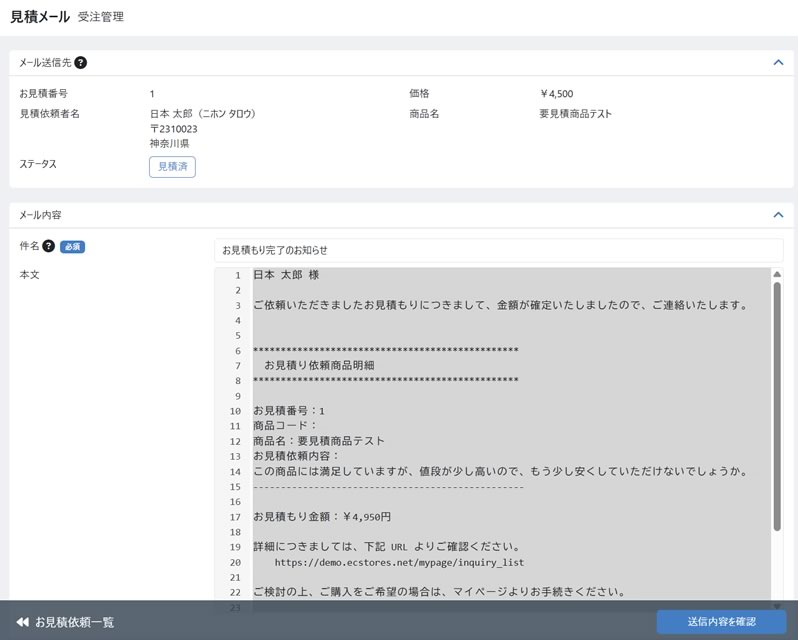Go back to お見積依頼一覧
Screen dimensions: 798x640
click(65, 622)
